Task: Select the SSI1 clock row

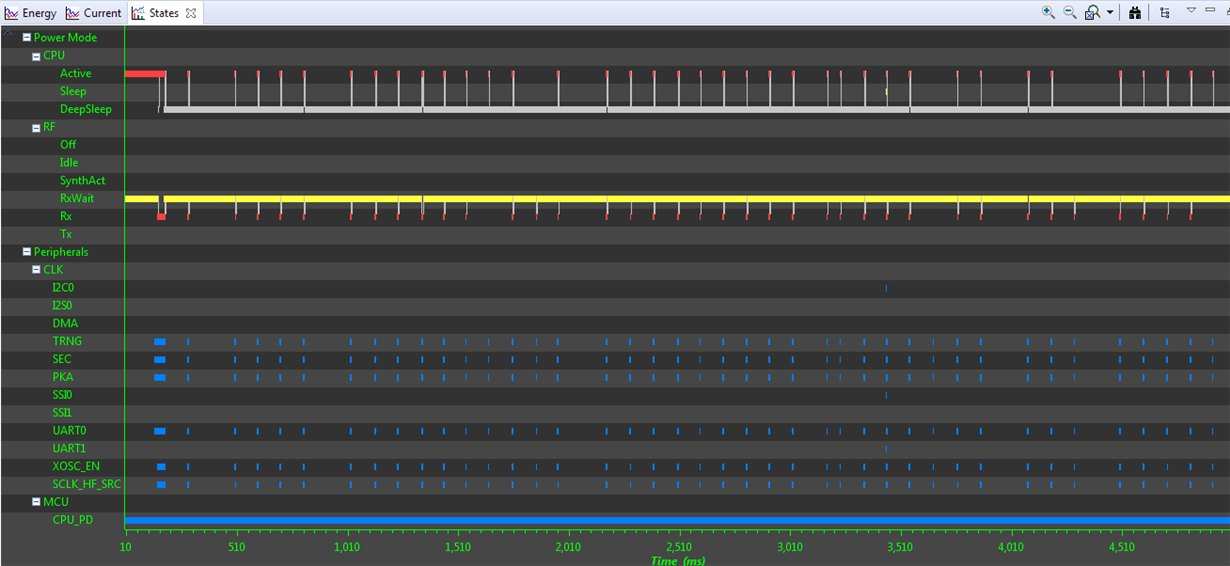Action: pos(62,413)
